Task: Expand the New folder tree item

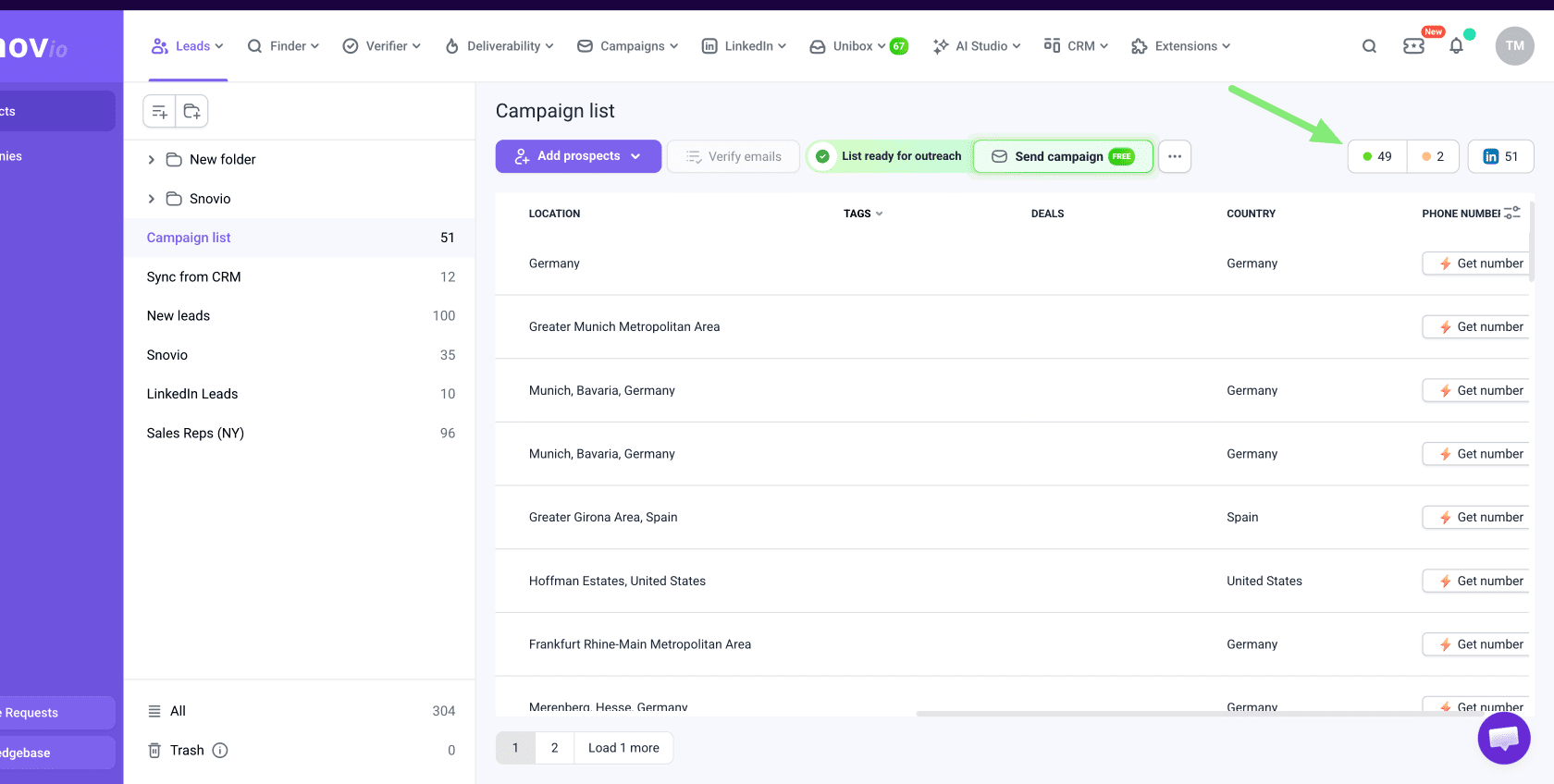Action: [152, 160]
